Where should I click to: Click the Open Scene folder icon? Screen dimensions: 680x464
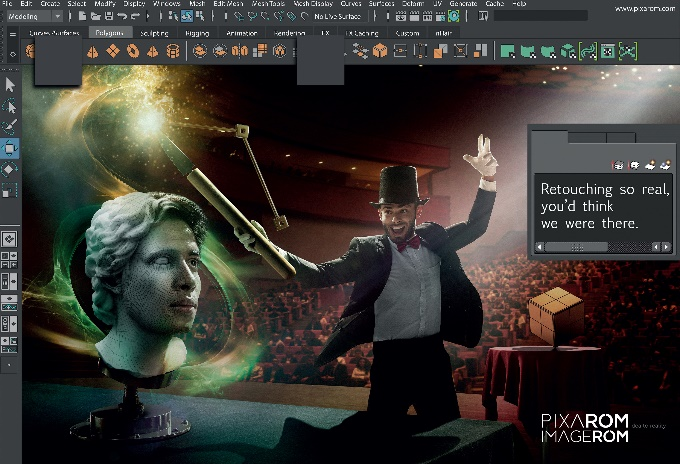(x=95, y=16)
